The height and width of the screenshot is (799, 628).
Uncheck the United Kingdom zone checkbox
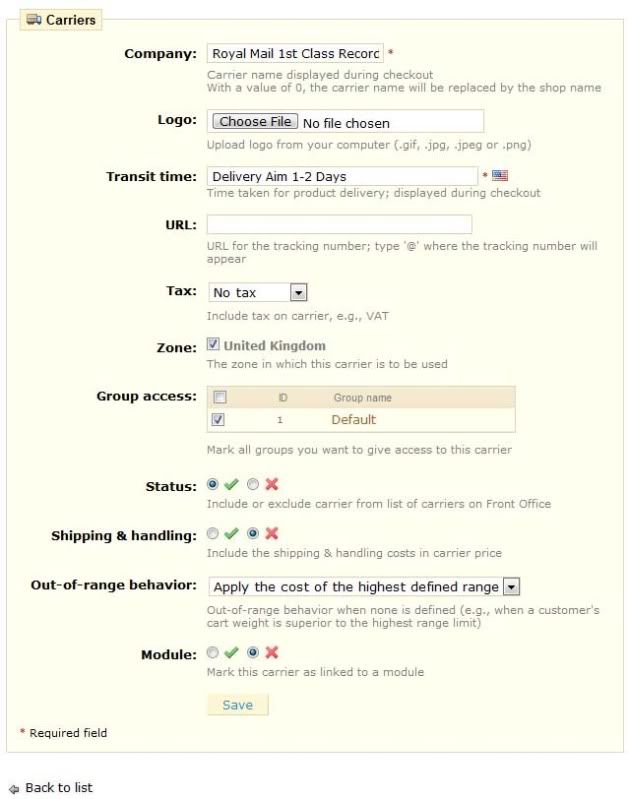point(213,345)
